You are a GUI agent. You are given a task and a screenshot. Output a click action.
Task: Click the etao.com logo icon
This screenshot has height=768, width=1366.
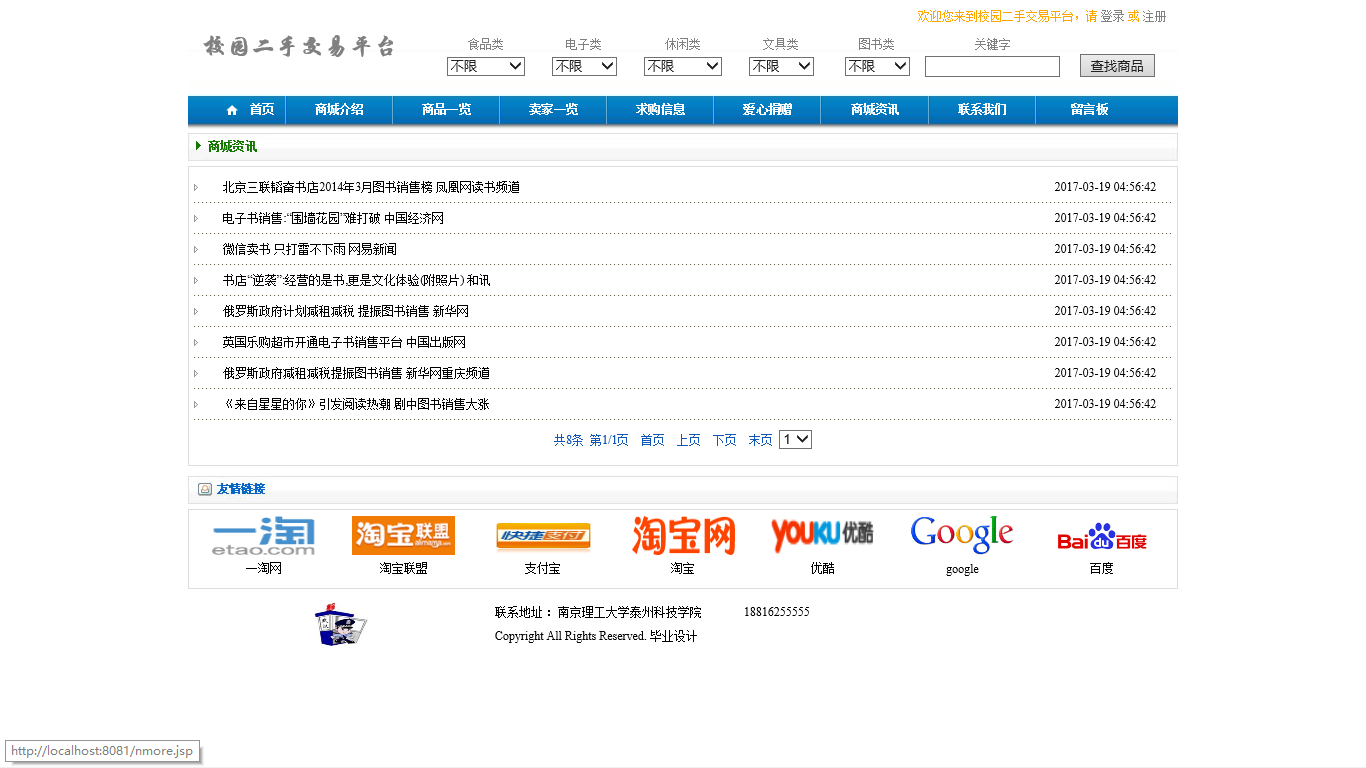coord(263,536)
